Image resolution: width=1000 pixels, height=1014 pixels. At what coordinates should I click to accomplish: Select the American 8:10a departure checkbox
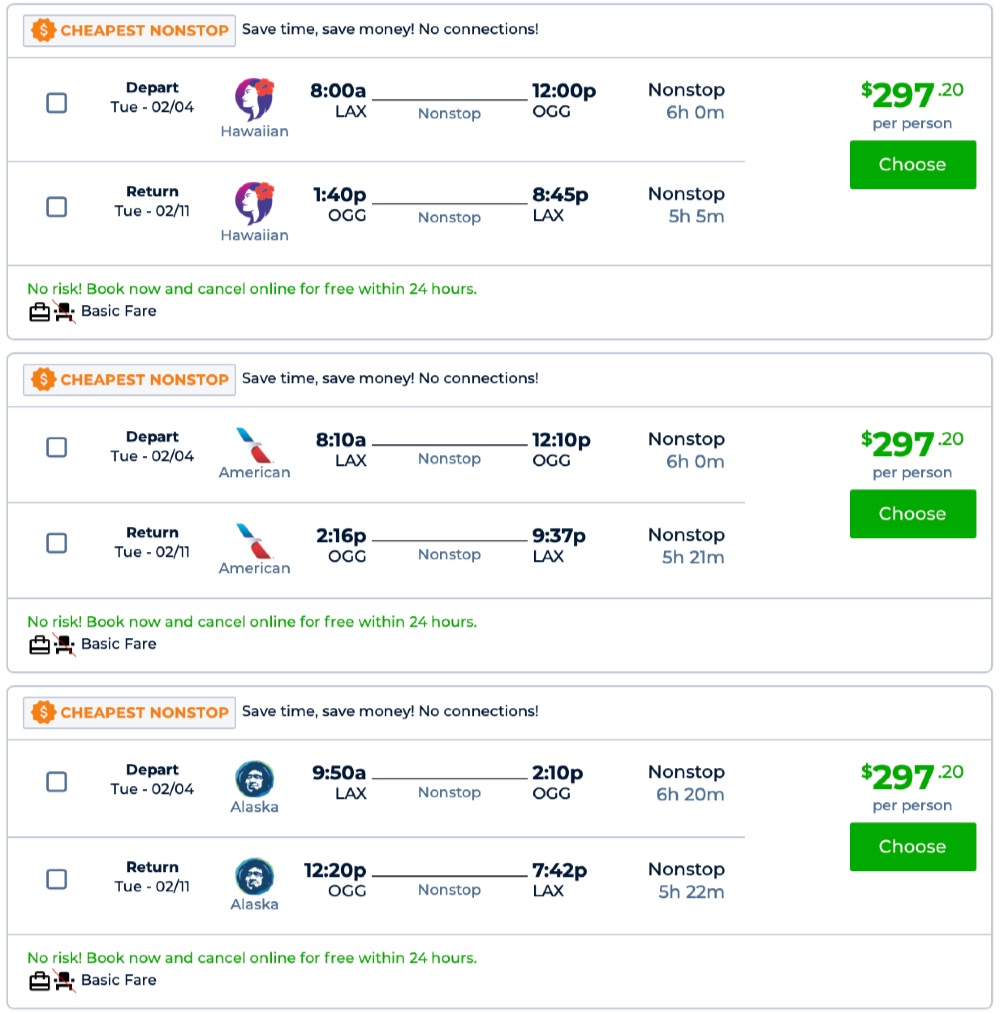tap(57, 447)
